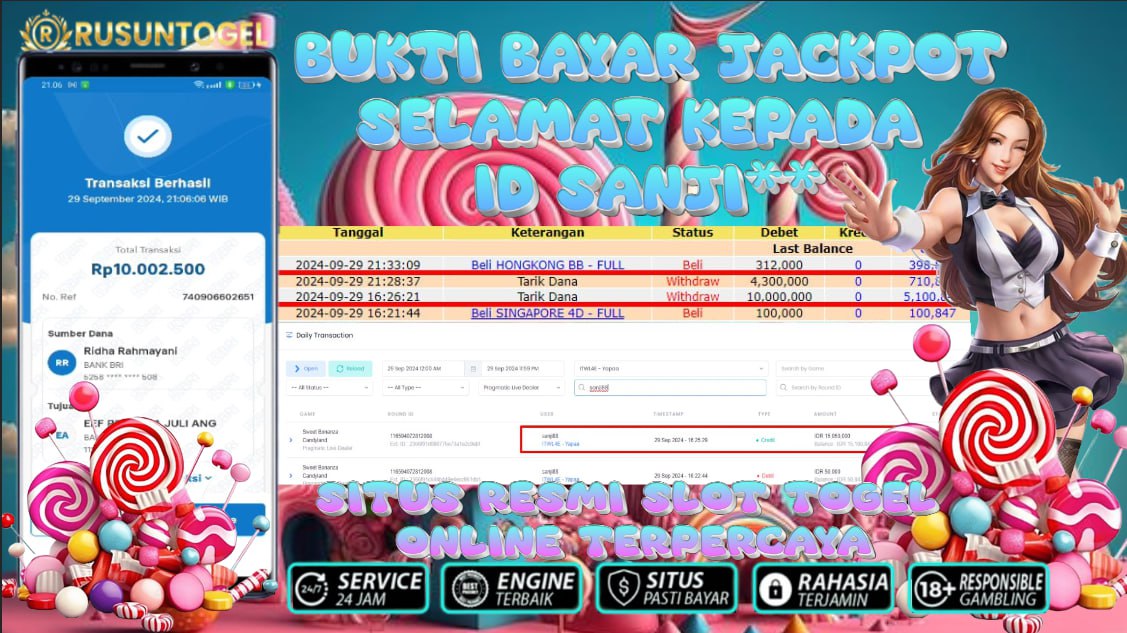The height and width of the screenshot is (633, 1127).
Task: Click the Status column header
Action: coord(692,233)
